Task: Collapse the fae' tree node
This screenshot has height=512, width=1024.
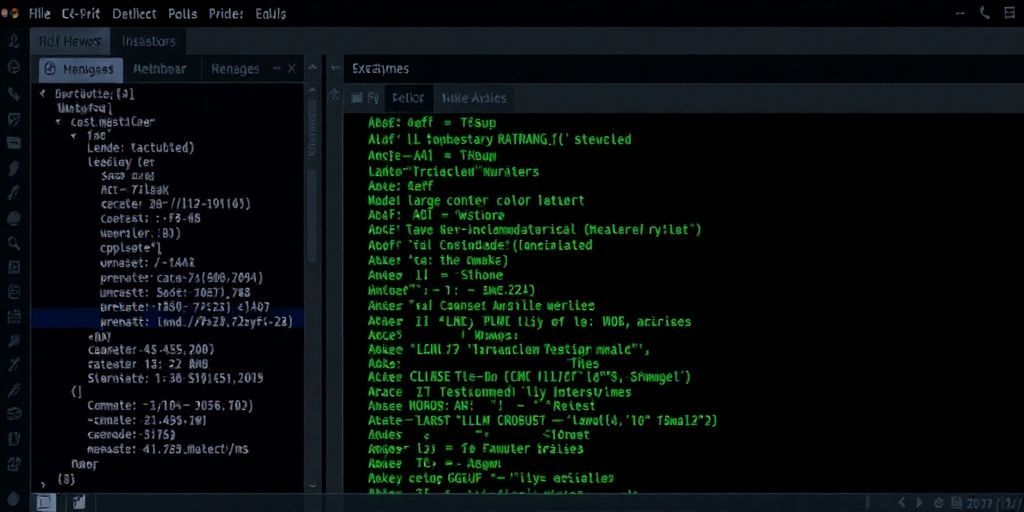Action: pos(73,136)
